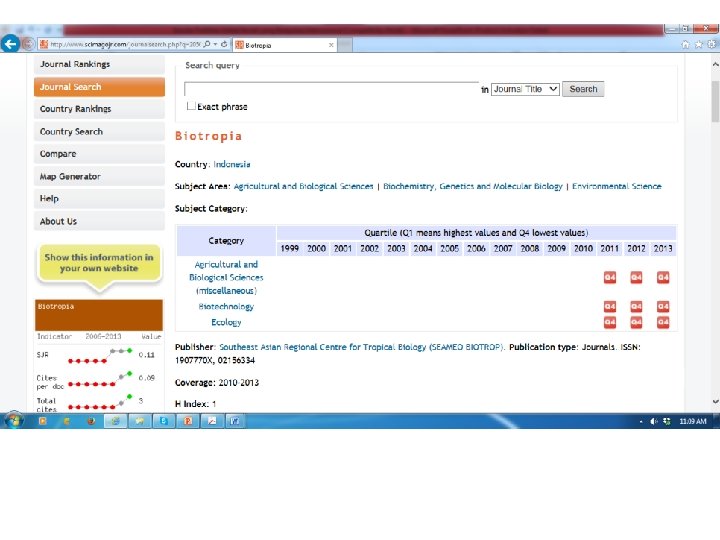Open the File Explorer folder on the taskbar
Screen dimensions: 720x540
tap(139, 421)
